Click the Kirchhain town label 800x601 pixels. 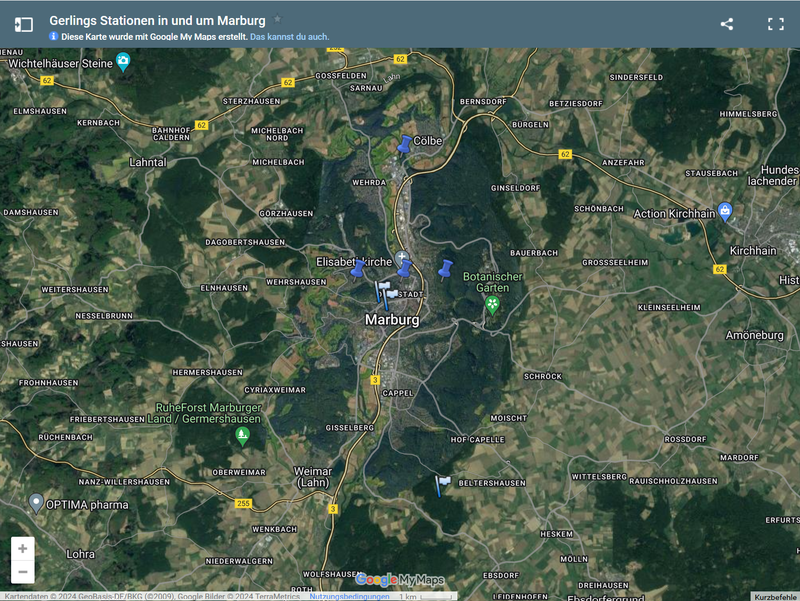(753, 251)
